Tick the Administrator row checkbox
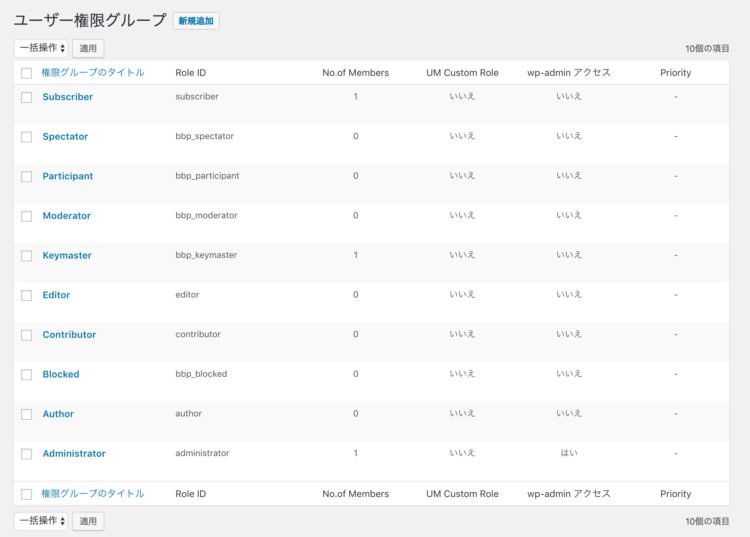This screenshot has width=750, height=537. 27,454
